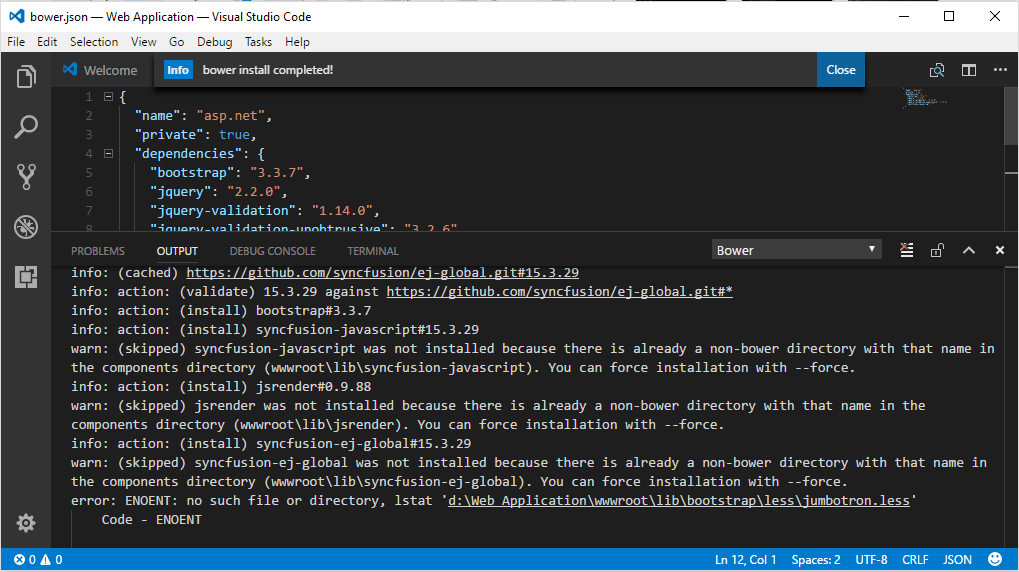Change encoding via UTF-8 status entry
The image size is (1019, 572).
(x=871, y=560)
